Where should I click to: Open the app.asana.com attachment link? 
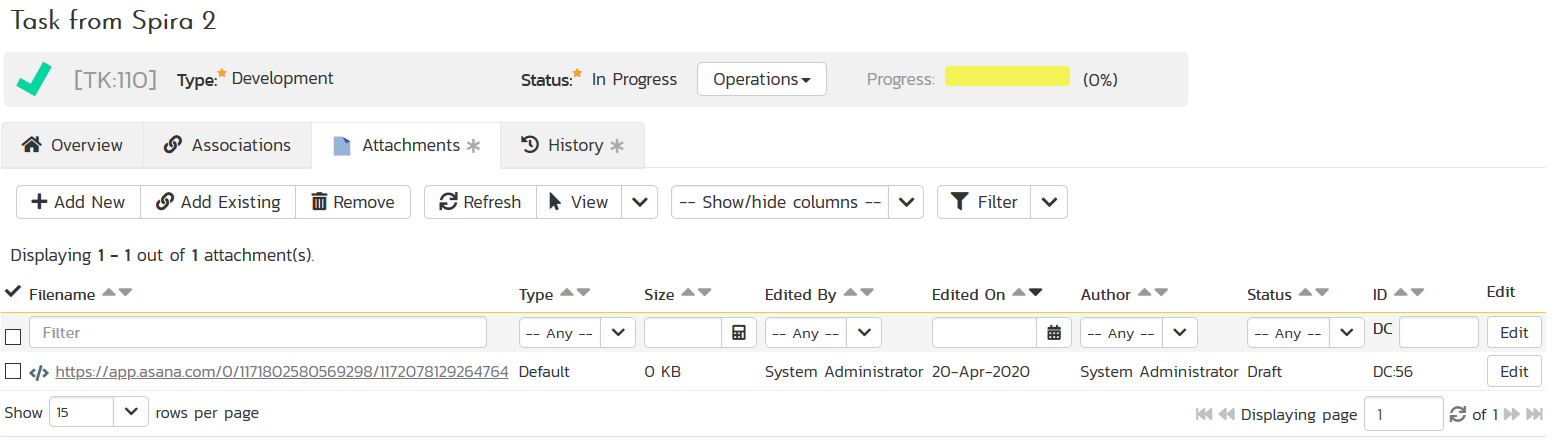[282, 372]
